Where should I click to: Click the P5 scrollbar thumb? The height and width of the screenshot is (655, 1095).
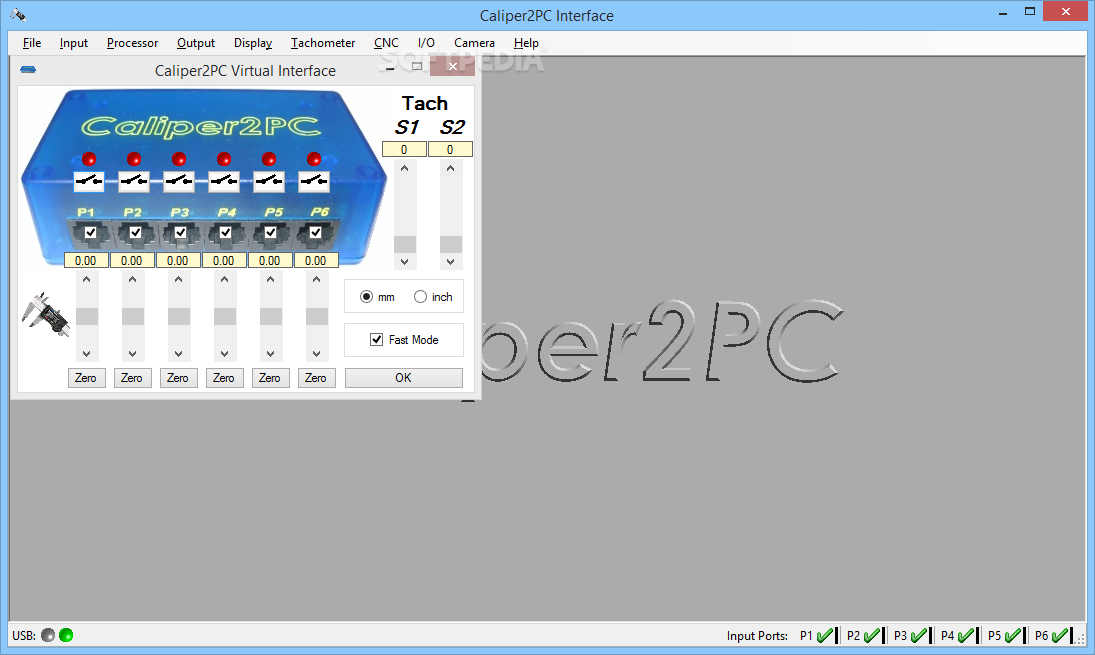point(271,316)
